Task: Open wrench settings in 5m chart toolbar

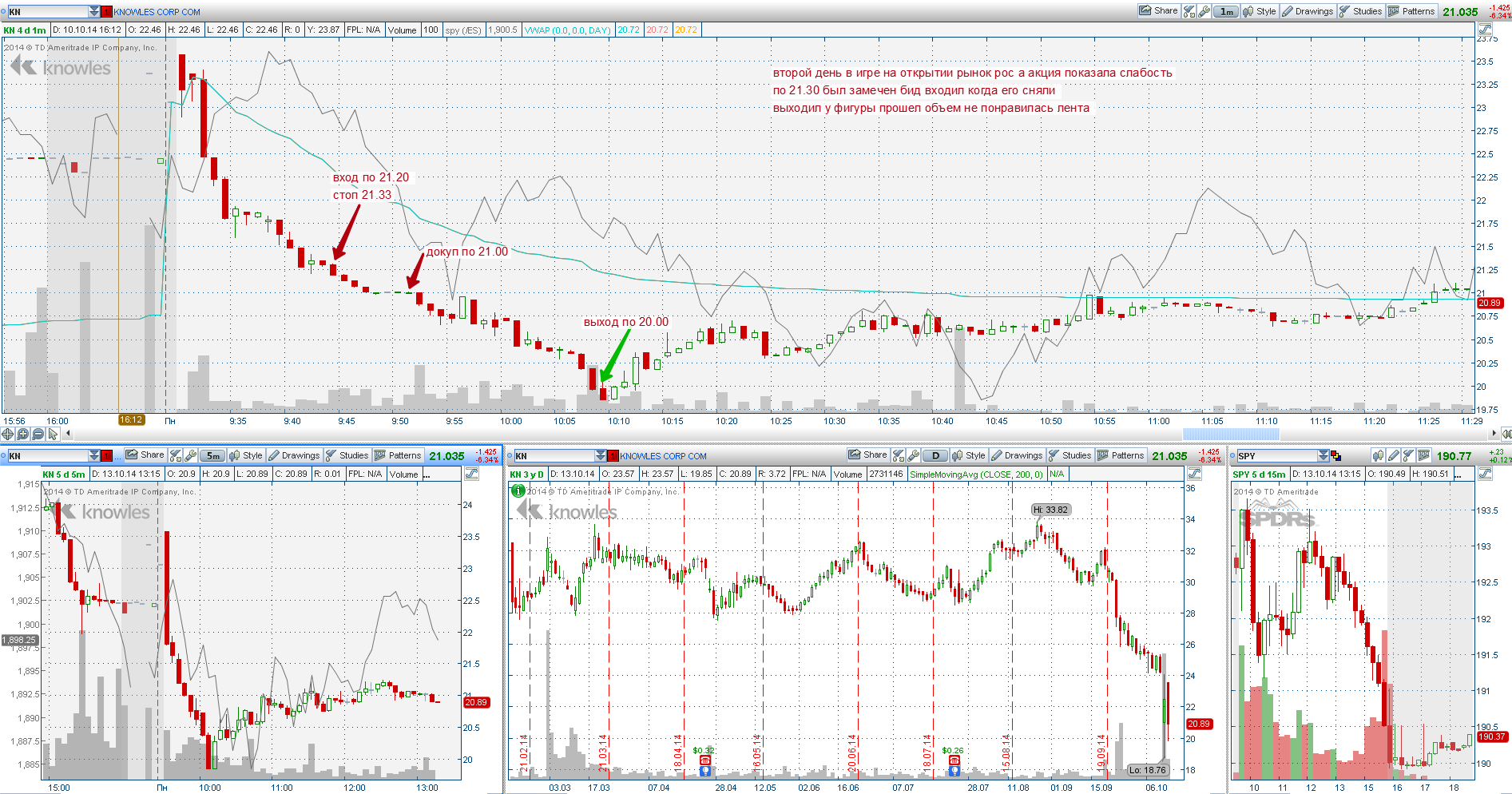Action: [x=191, y=455]
